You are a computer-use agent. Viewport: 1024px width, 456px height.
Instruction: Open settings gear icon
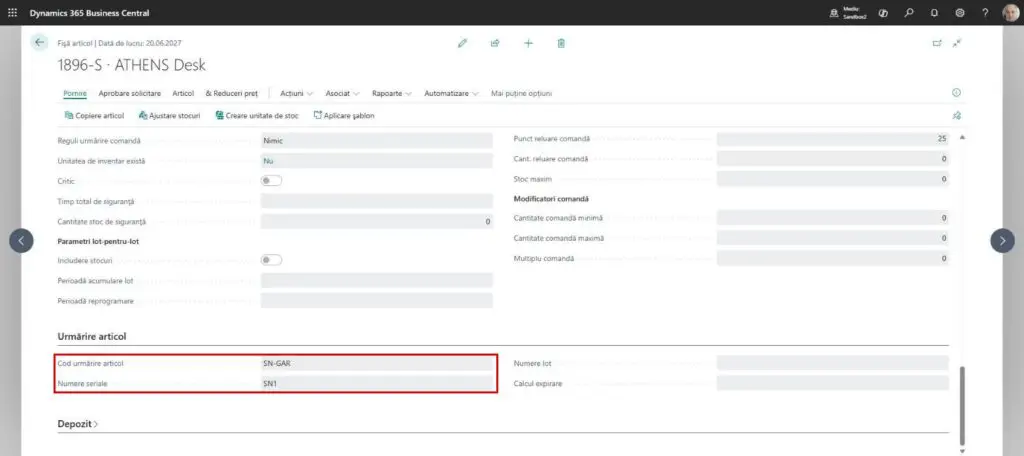959,12
